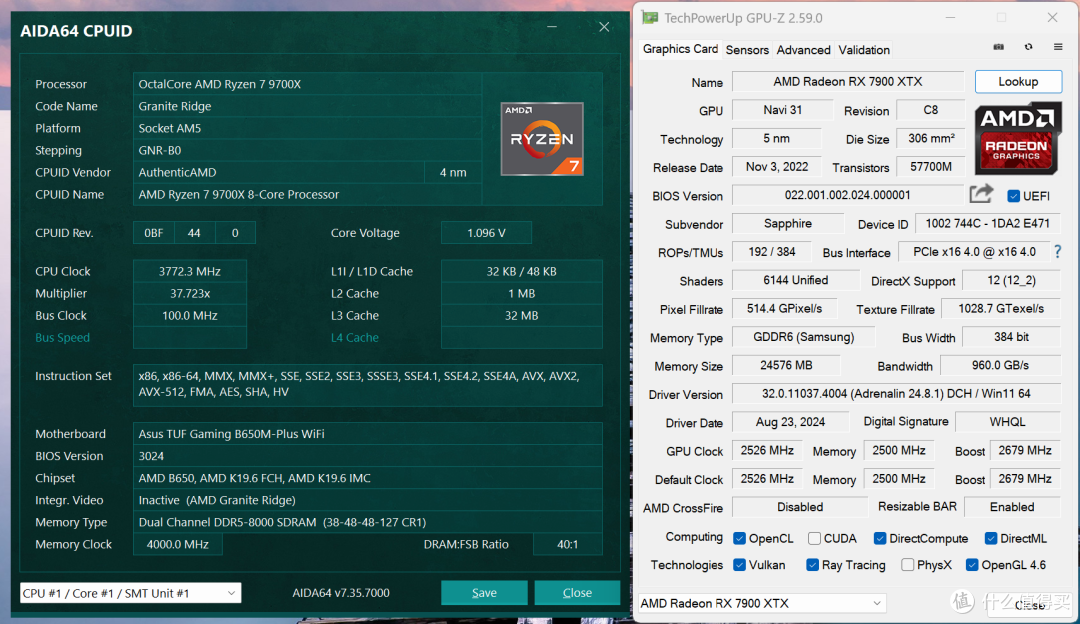The width and height of the screenshot is (1080, 624).
Task: Open the GPU-Z hamburger menu icon
Action: (x=1057, y=47)
